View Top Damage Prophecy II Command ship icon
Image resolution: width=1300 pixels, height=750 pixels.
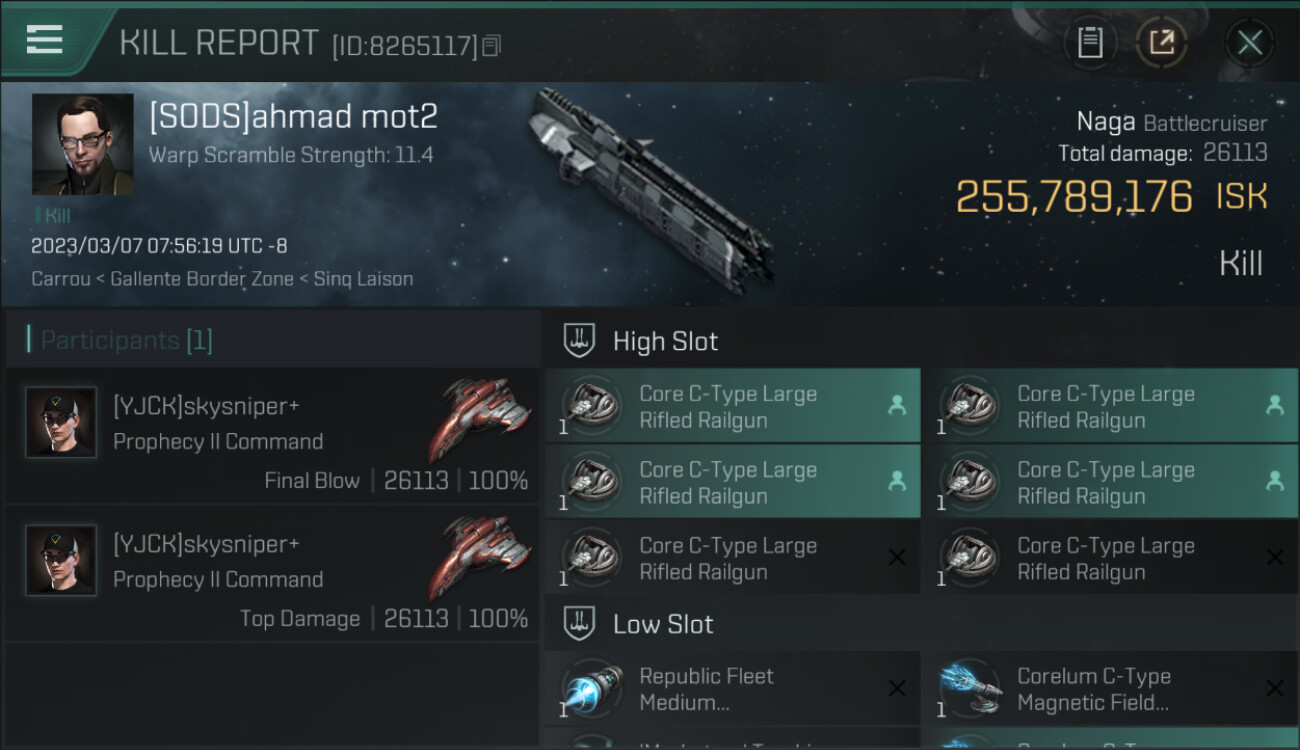480,558
